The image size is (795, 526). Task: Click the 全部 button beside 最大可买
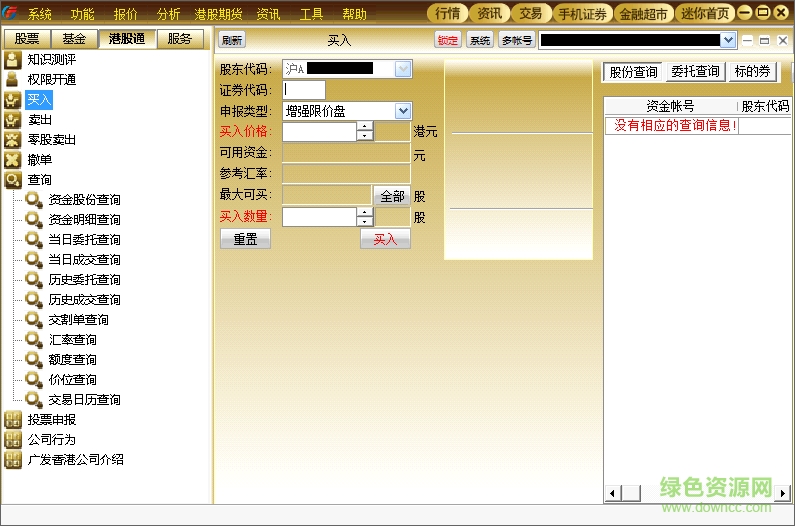tap(392, 196)
